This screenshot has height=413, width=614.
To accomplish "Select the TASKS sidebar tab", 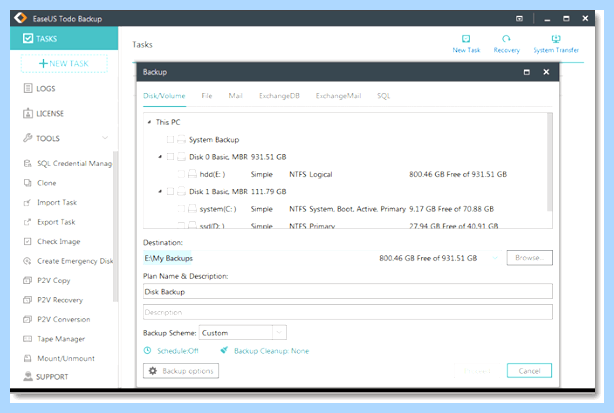I will [64, 38].
